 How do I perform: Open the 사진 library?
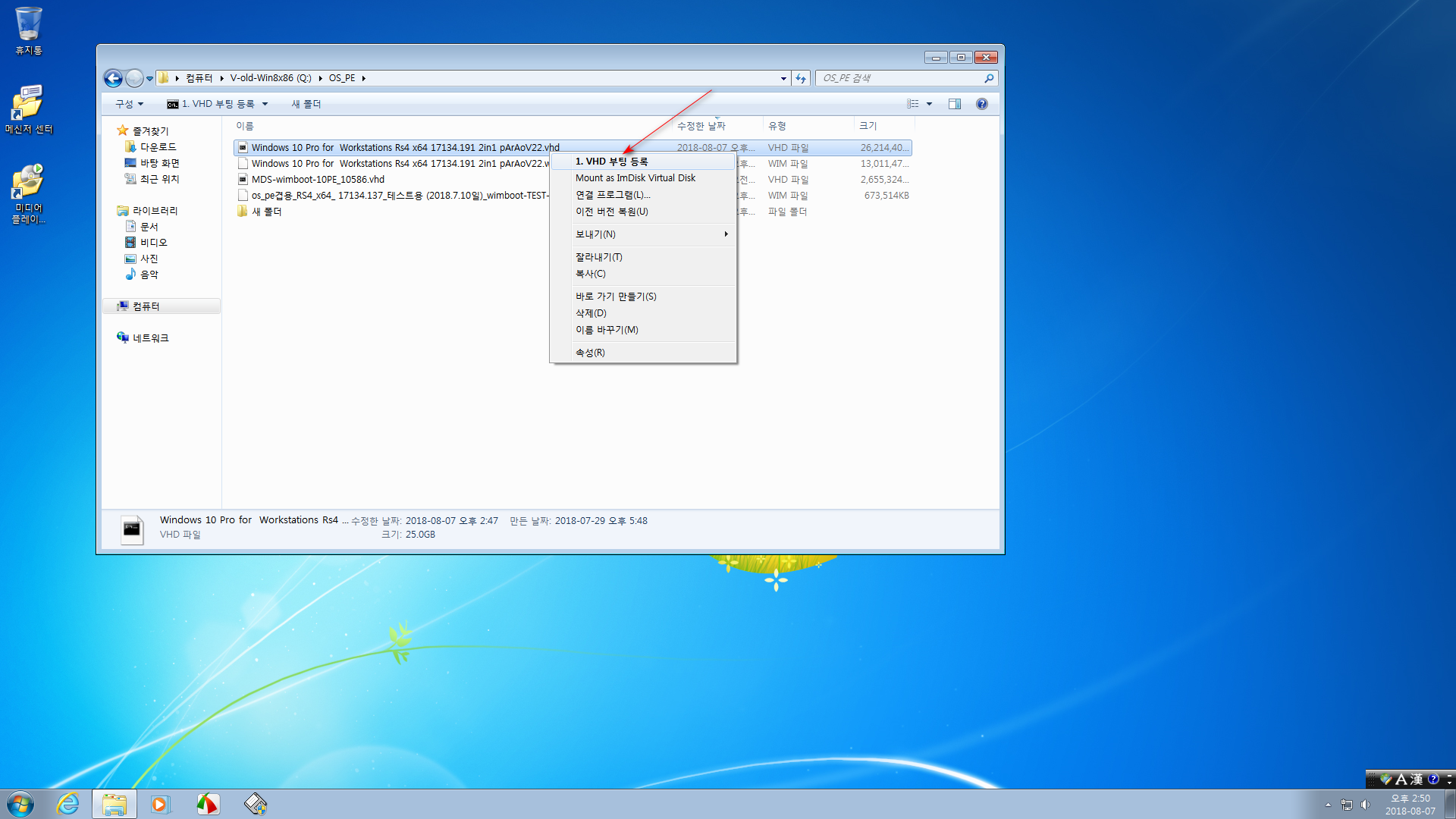click(149, 259)
